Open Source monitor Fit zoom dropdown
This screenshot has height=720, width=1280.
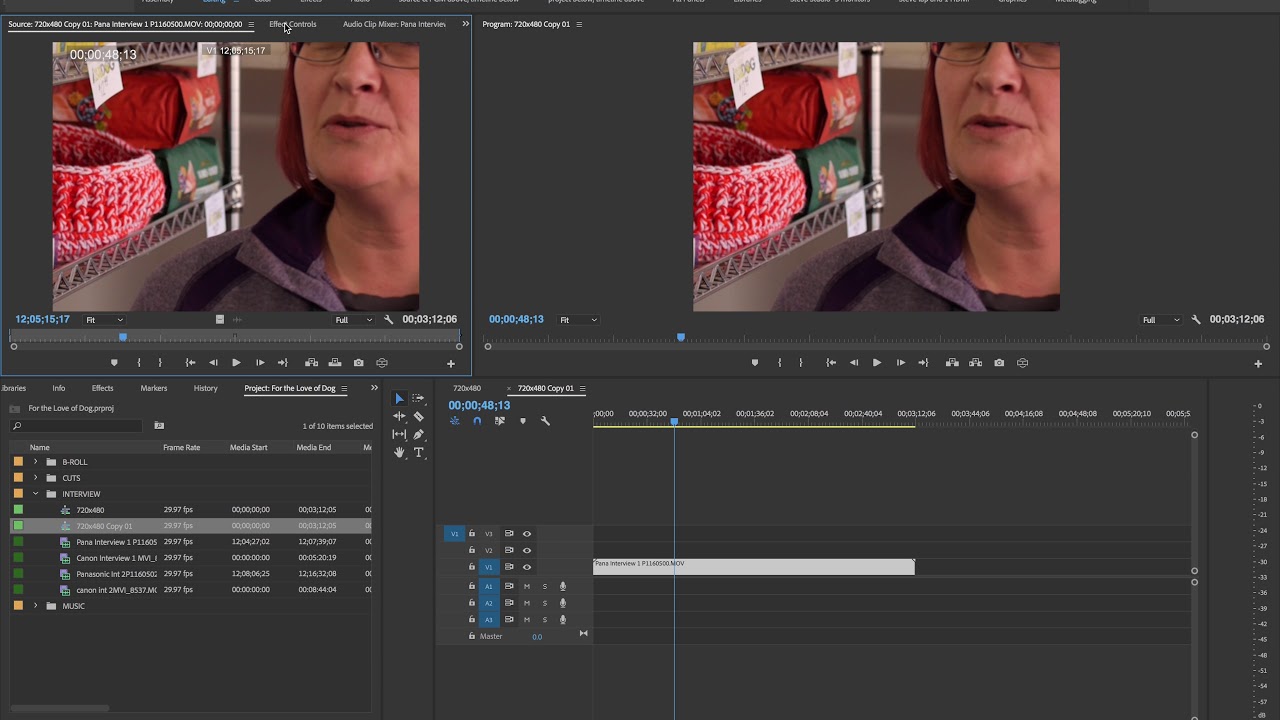click(103, 320)
